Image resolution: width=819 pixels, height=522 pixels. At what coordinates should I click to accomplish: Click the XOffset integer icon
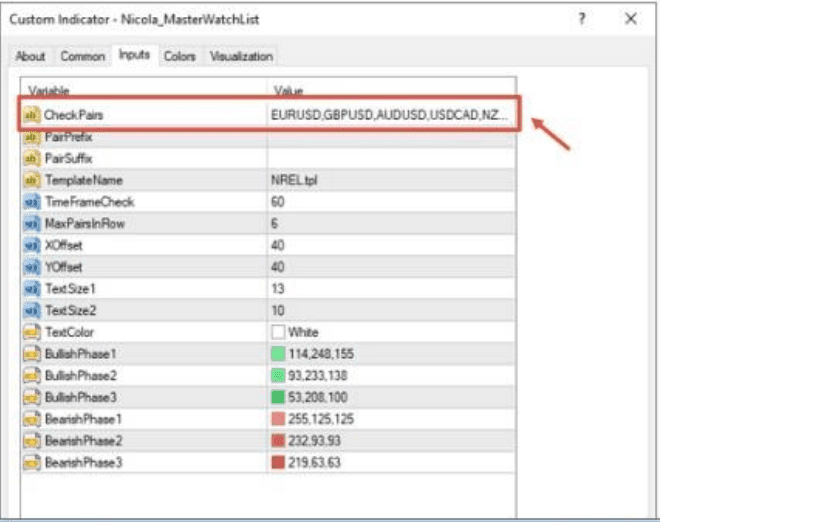[31, 245]
